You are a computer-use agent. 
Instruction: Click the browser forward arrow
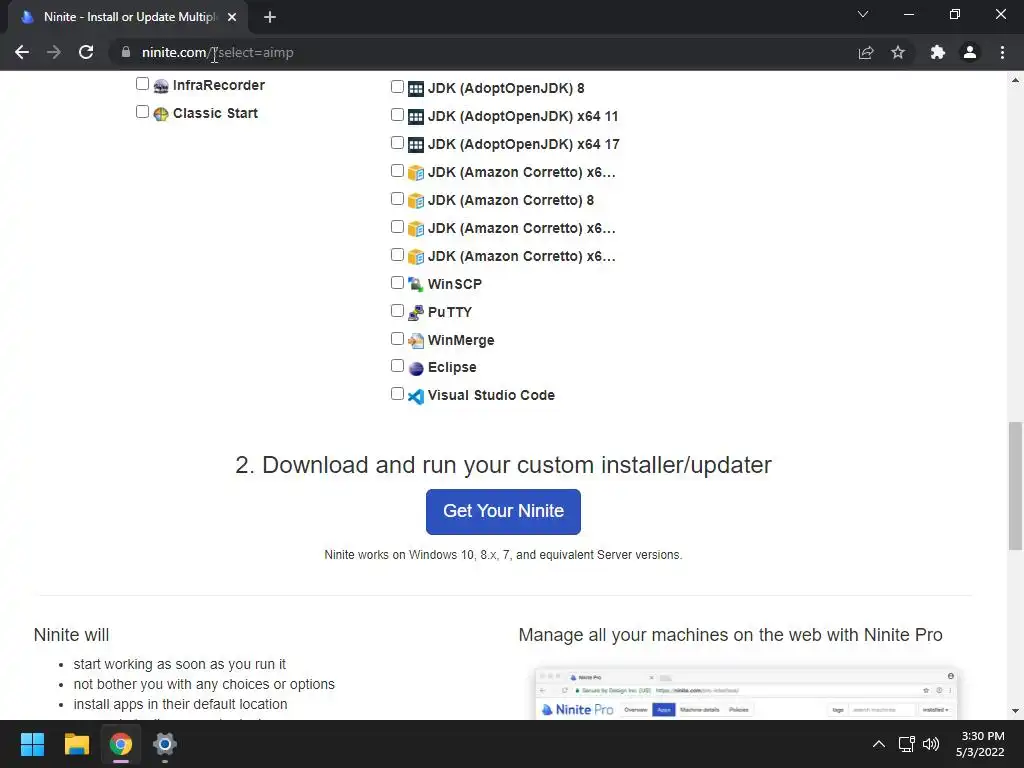[x=54, y=52]
